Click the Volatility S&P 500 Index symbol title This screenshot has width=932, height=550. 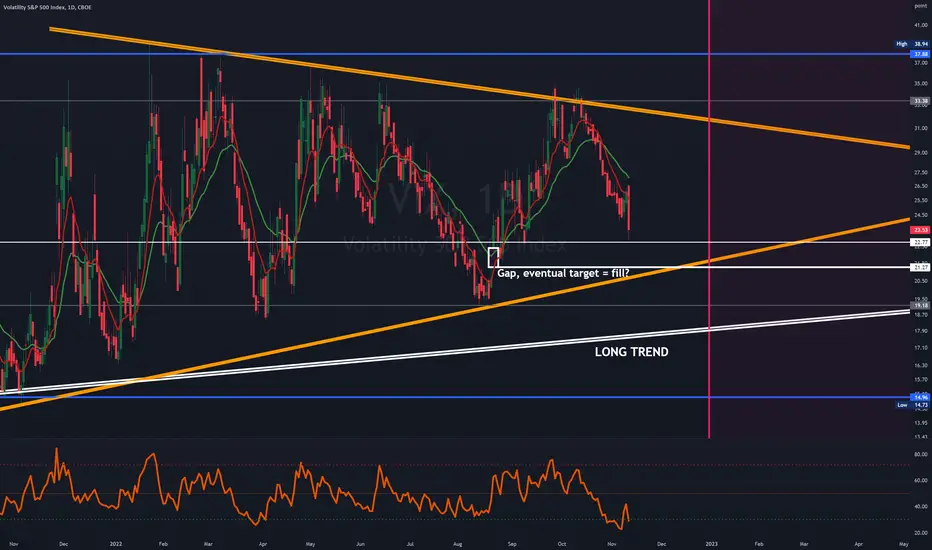[48, 7]
